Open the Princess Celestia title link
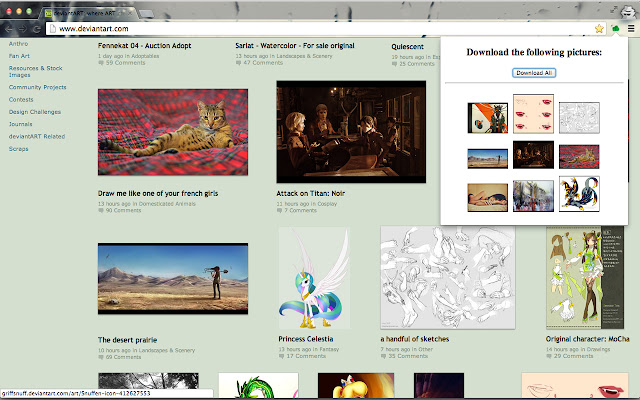 click(306, 339)
